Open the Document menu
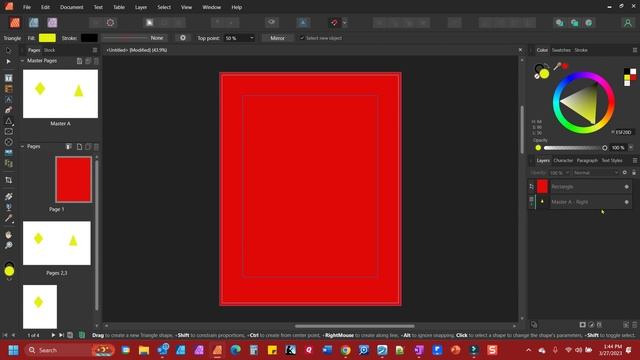Viewport: 640px width, 360px height. pos(71,7)
